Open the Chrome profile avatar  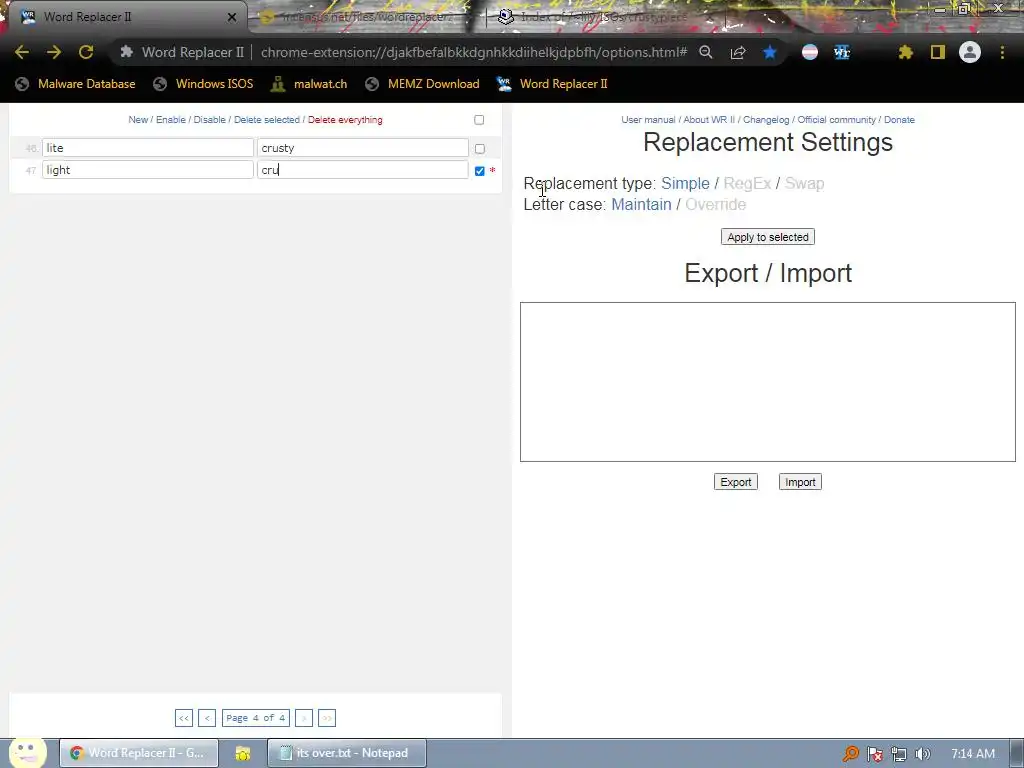(970, 52)
